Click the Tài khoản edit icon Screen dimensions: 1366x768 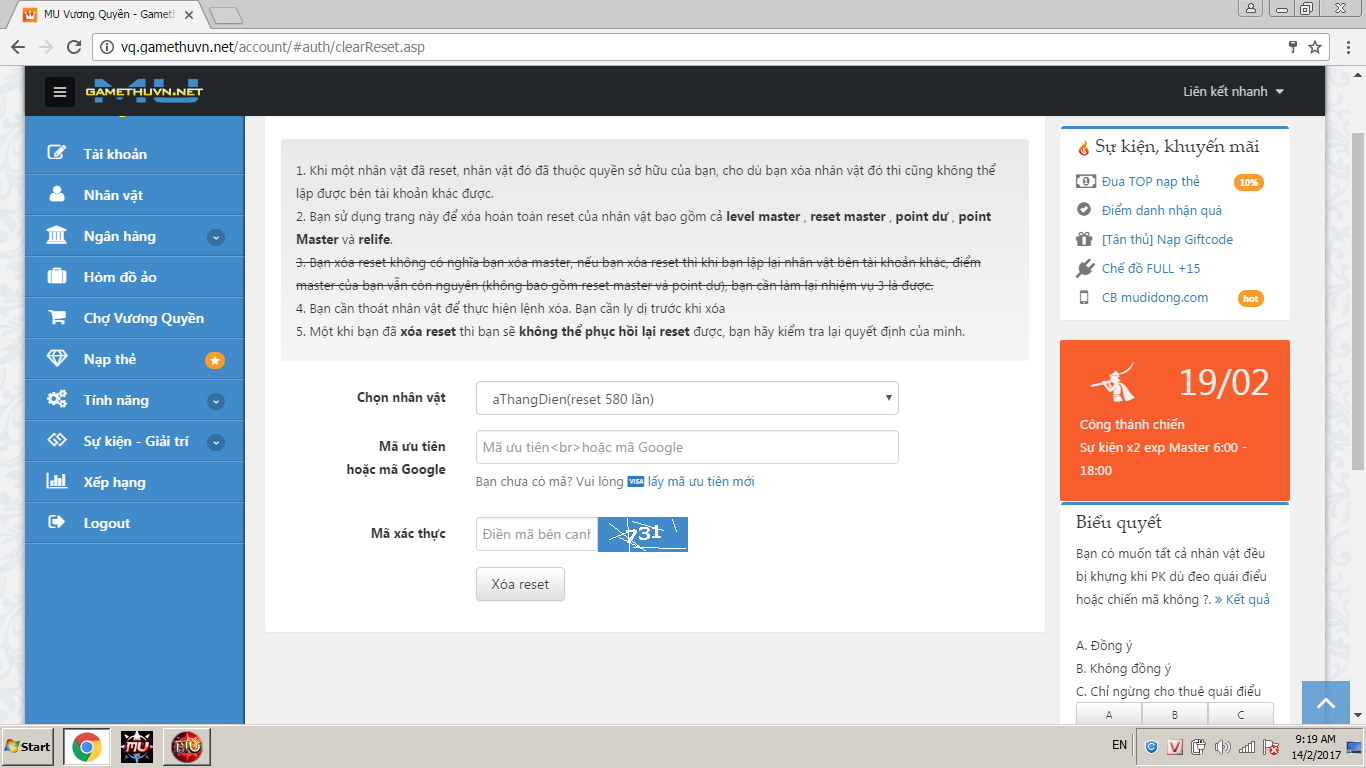(57, 153)
